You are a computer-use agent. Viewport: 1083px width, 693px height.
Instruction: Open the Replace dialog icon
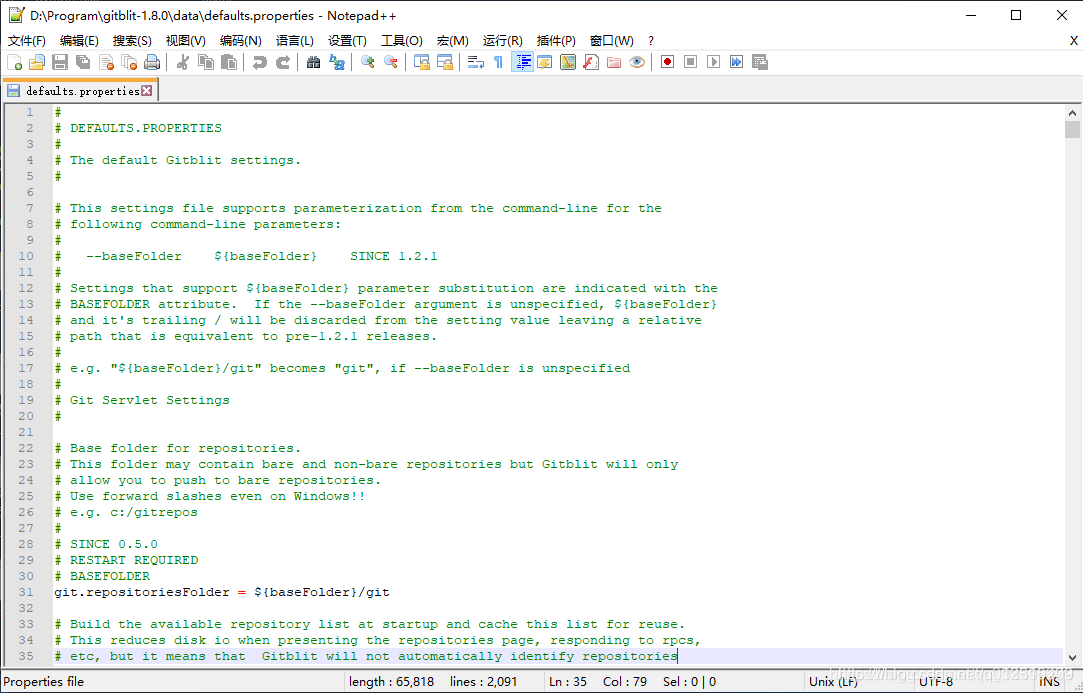pyautogui.click(x=336, y=62)
